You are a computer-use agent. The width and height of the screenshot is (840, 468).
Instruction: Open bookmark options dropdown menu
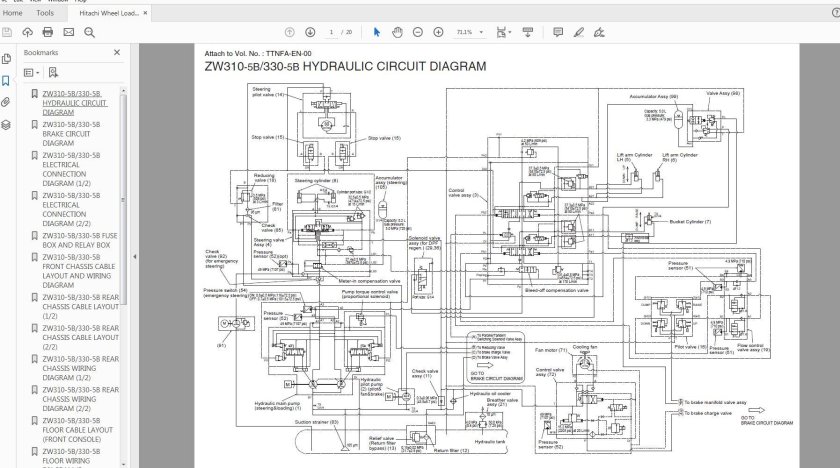(x=32, y=72)
